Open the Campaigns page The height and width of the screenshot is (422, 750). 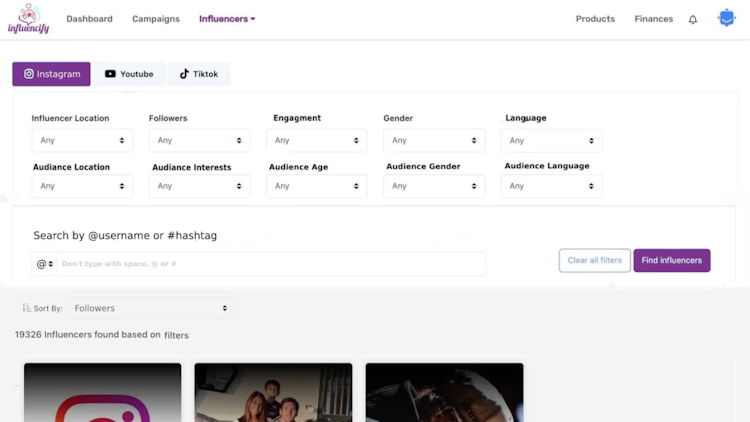click(156, 19)
